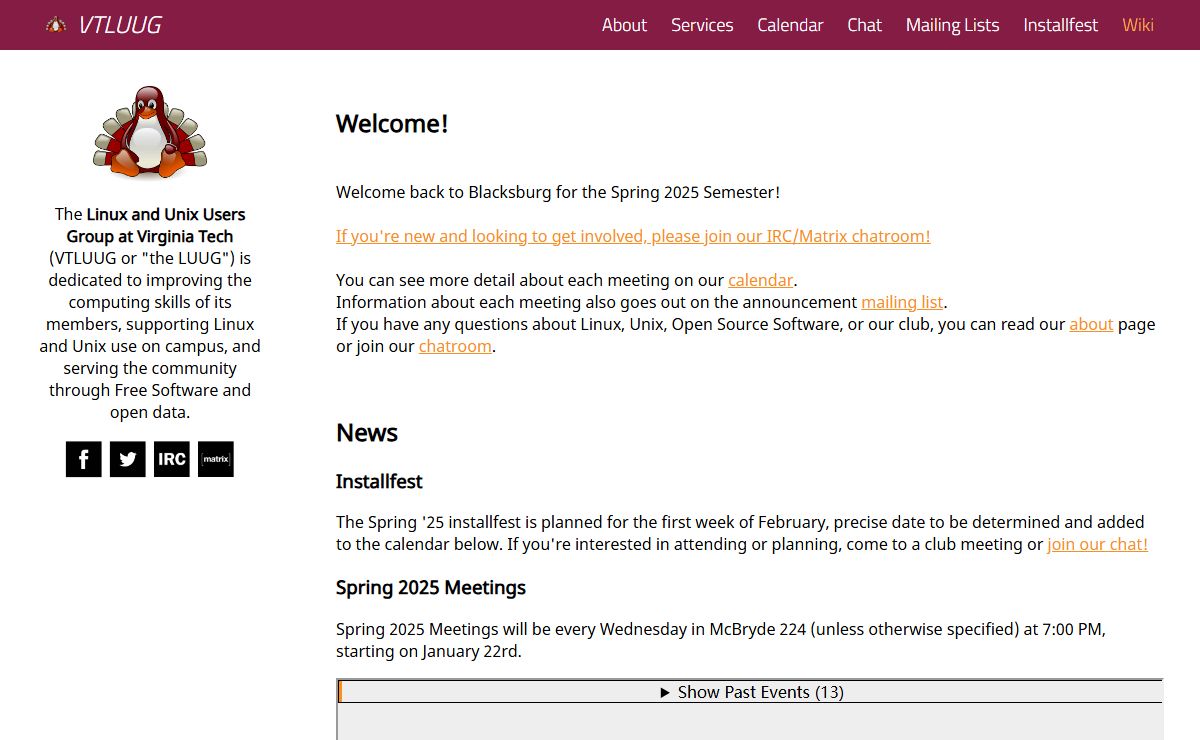Open the Matrix chat icon

tap(216, 459)
